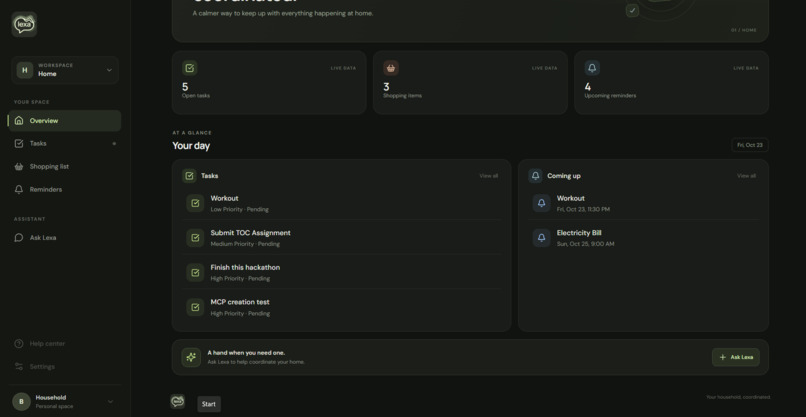The width and height of the screenshot is (806, 417).
Task: Click the checkmark badge in hero banner
Action: click(x=632, y=10)
